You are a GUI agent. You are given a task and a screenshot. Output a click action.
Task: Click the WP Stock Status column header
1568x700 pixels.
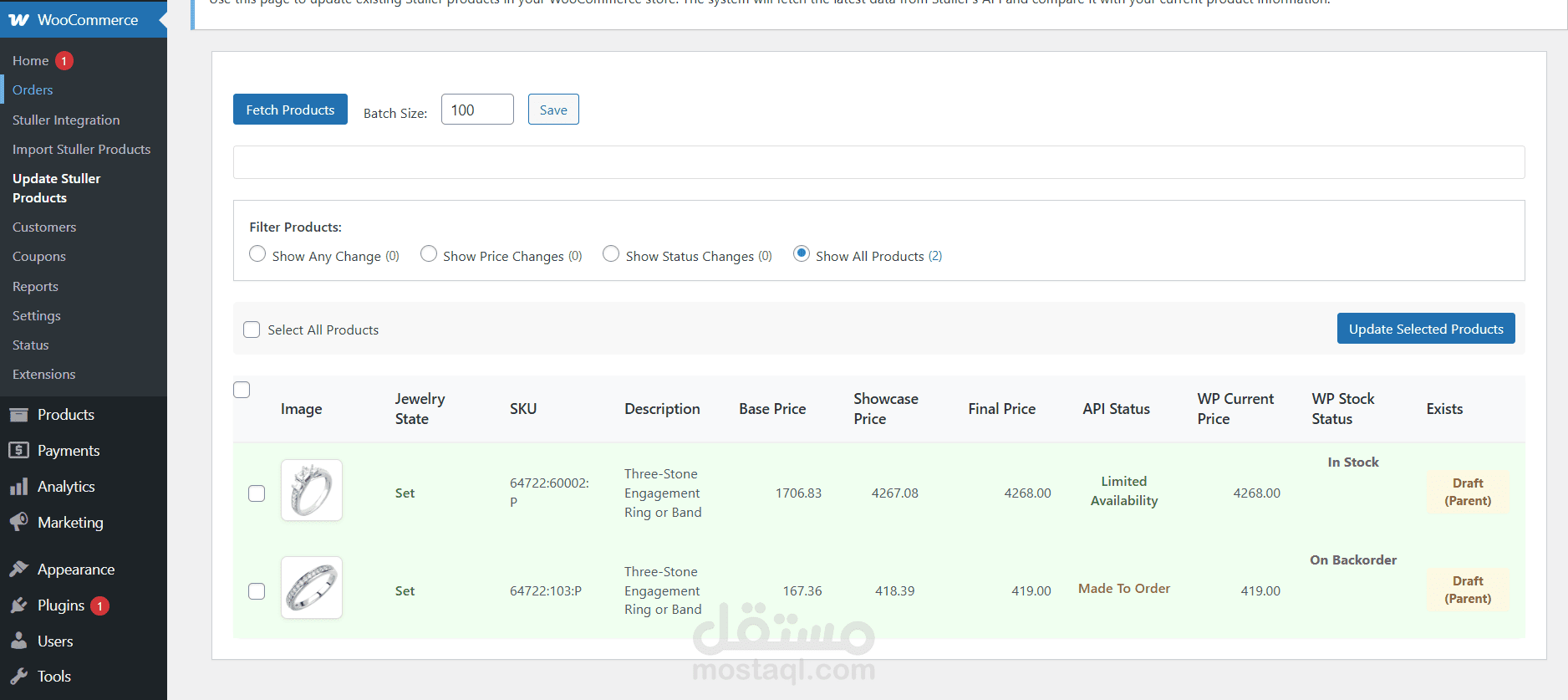click(x=1343, y=409)
